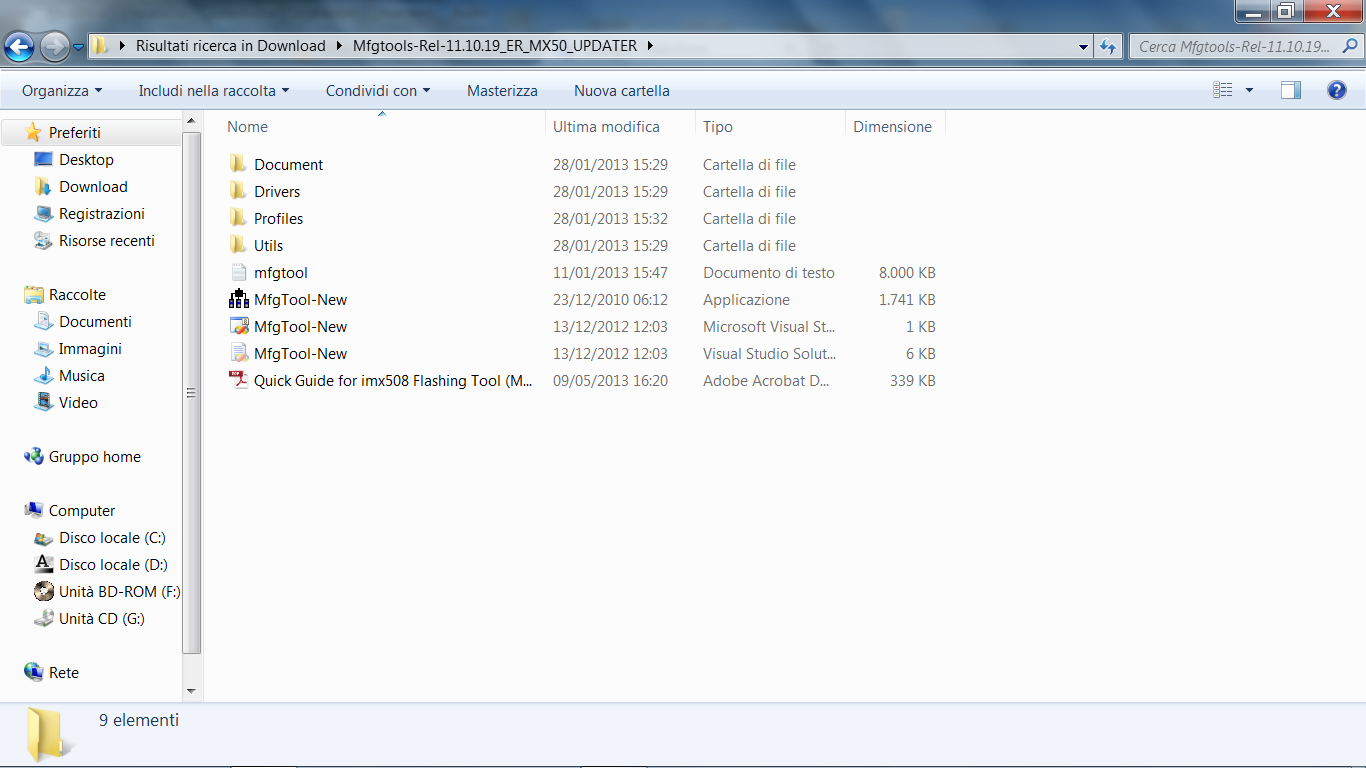Viewport: 1366px width, 768px height.
Task: Click Mfgtools-Rel-11.10.19_ER_MX50_UPDATER breadcrumb segment
Action: (495, 46)
